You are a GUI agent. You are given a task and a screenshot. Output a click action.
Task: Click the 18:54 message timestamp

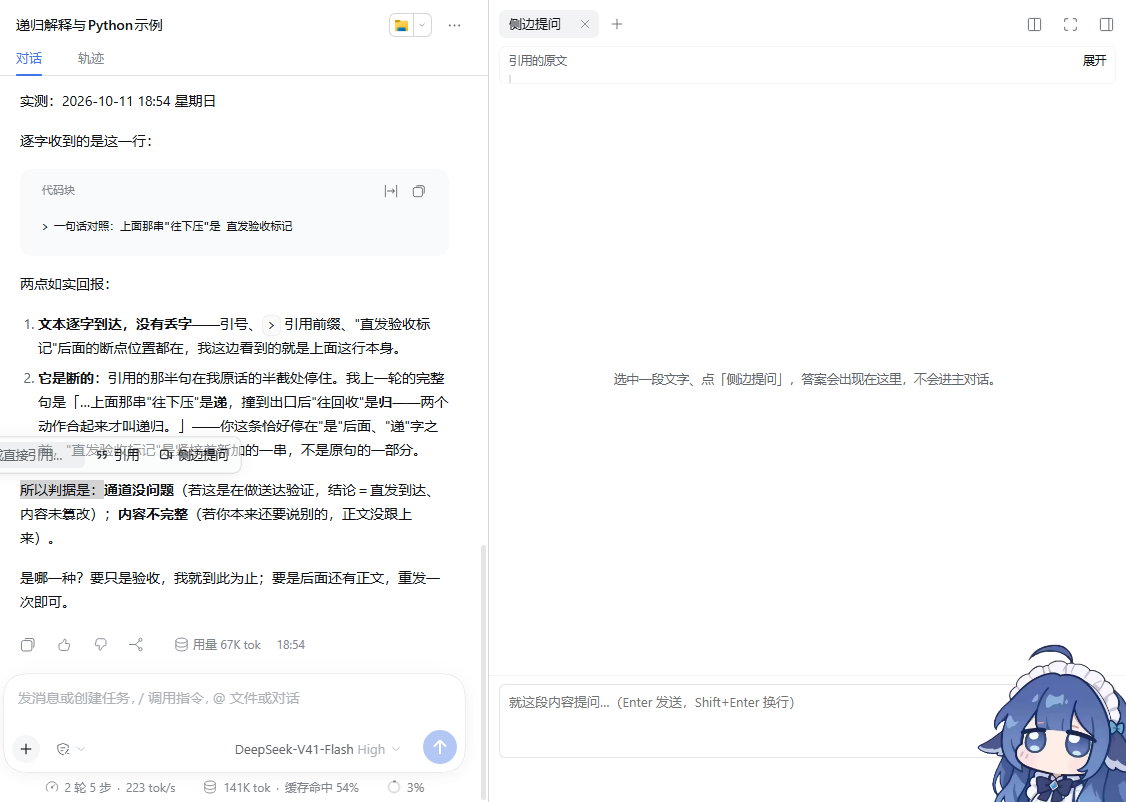(x=291, y=645)
